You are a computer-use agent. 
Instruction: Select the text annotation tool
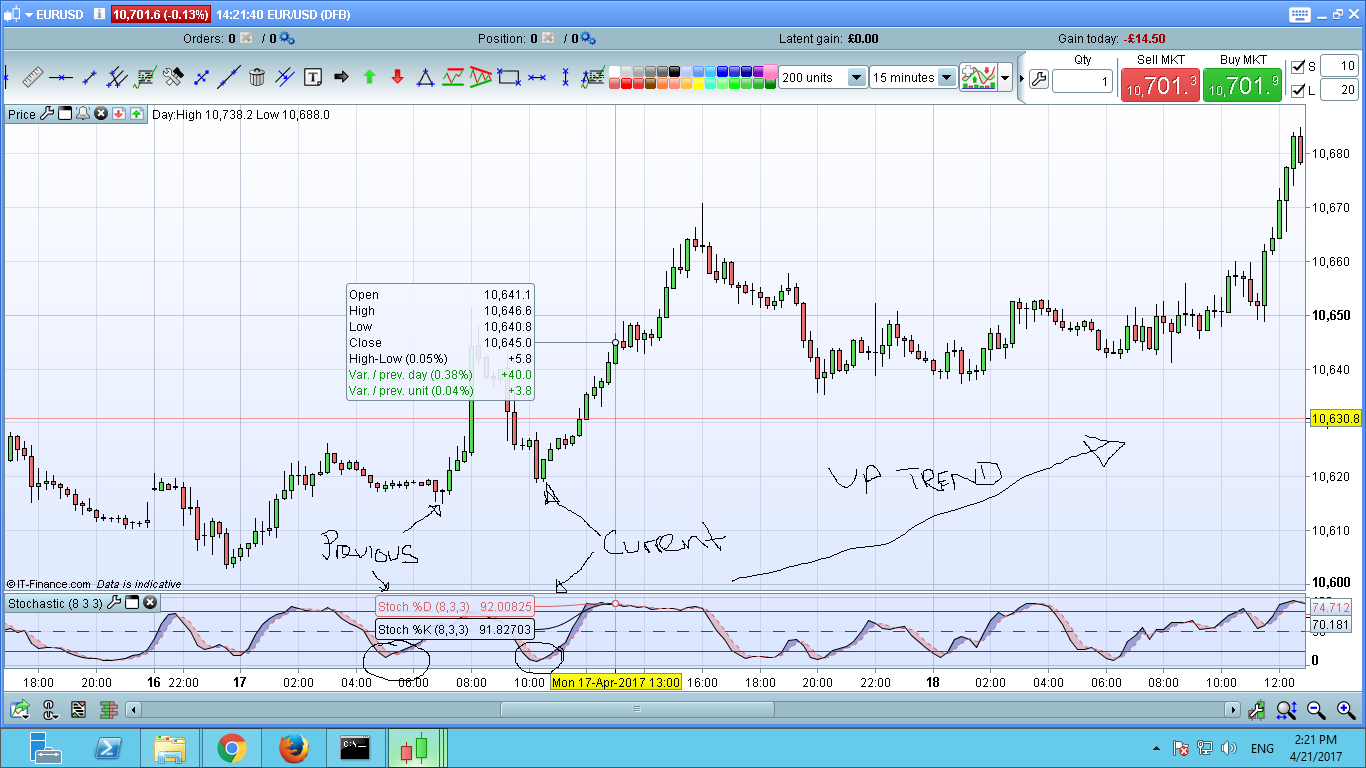coord(313,76)
